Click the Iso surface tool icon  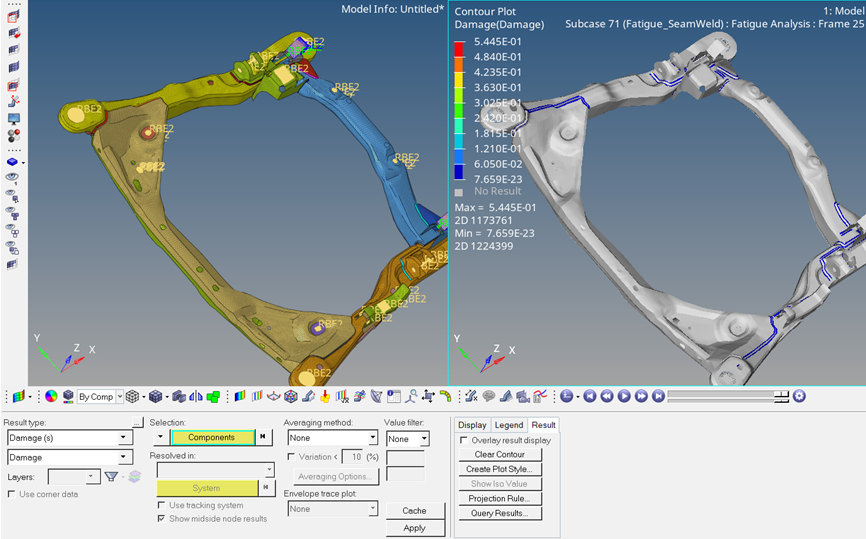(257, 397)
